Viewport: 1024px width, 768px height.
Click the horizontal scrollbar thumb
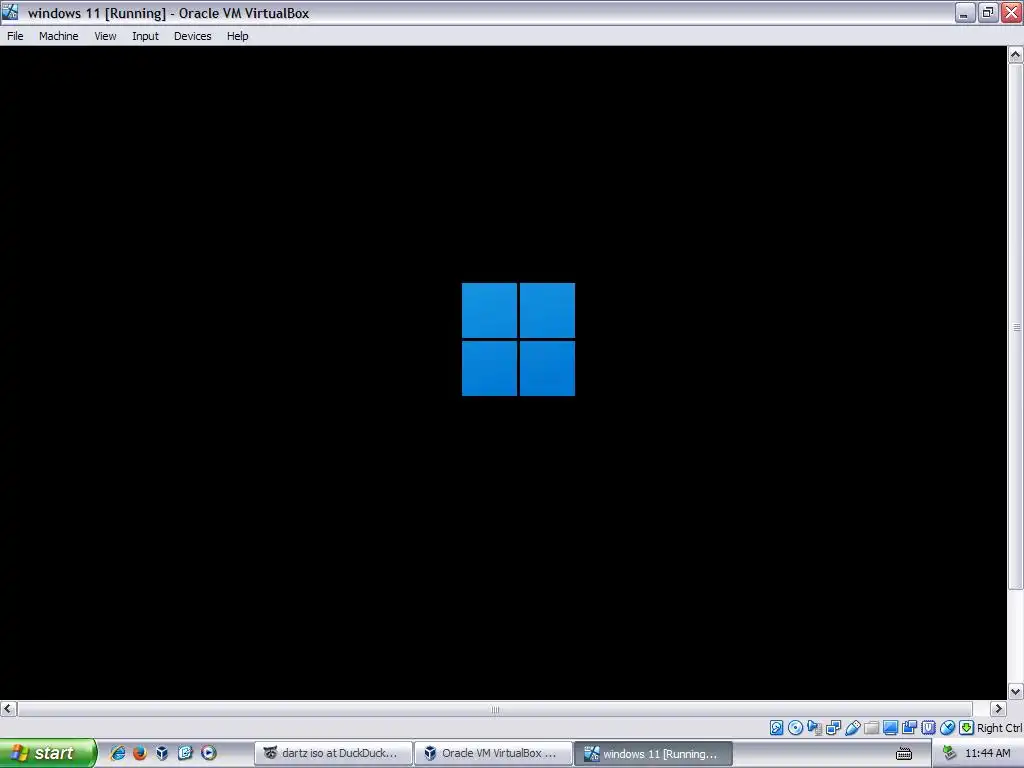(494, 709)
